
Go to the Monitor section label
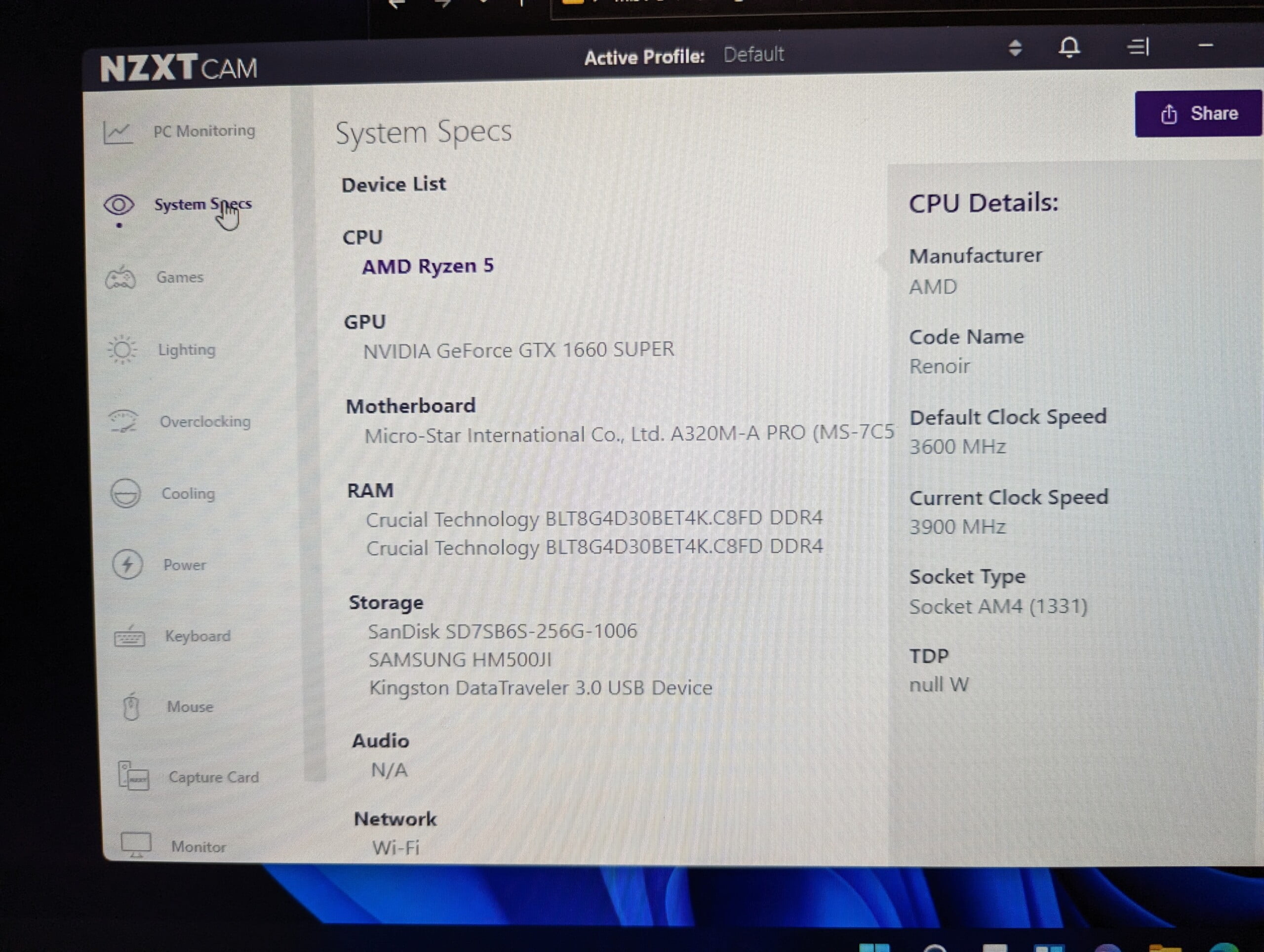(x=198, y=847)
